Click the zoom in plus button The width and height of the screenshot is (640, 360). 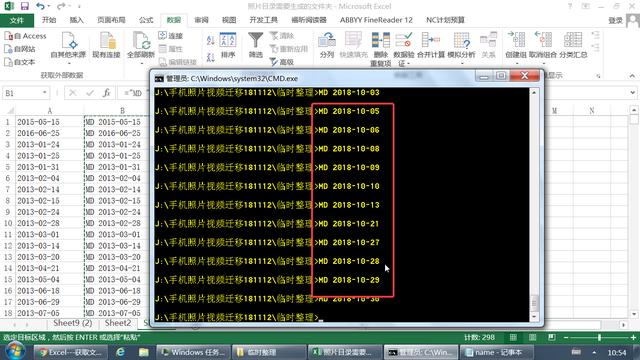click(x=633, y=338)
